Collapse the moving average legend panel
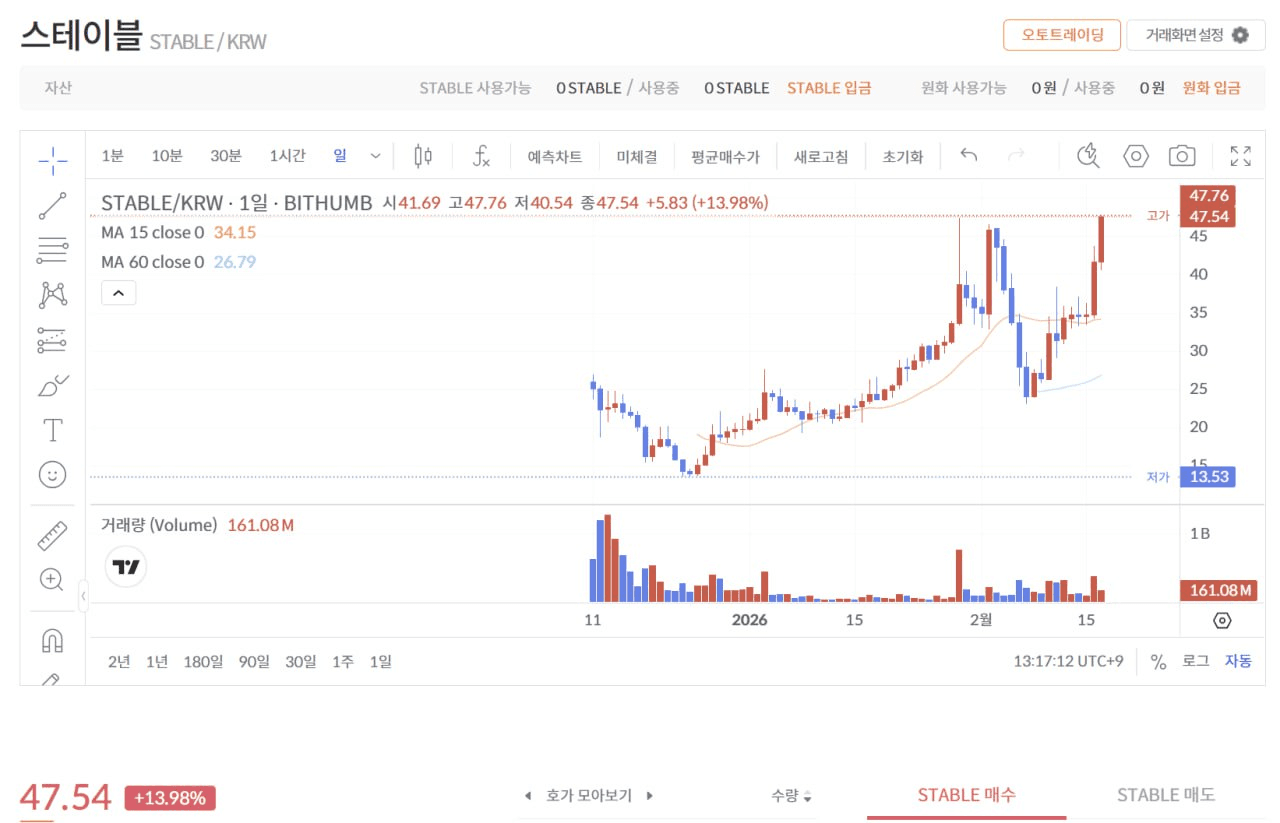This screenshot has width=1280, height=823. 118,292
